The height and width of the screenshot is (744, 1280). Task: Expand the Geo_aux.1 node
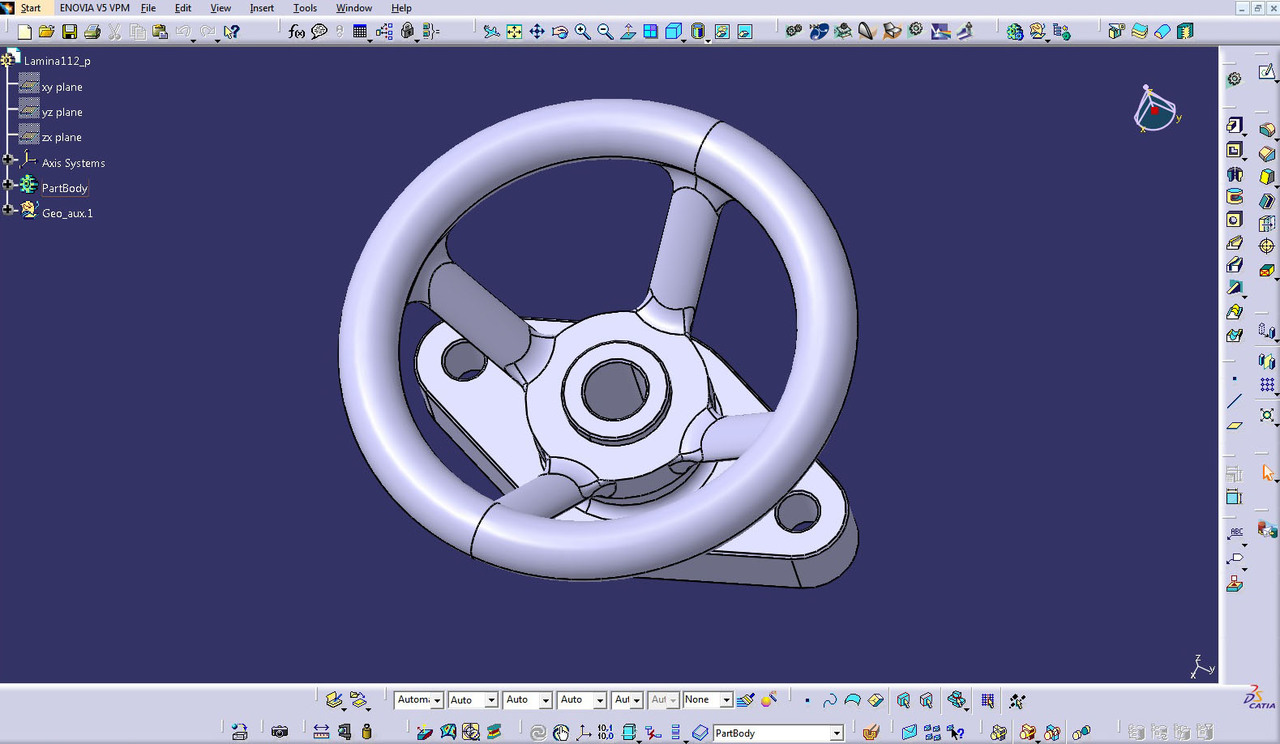coord(8,209)
